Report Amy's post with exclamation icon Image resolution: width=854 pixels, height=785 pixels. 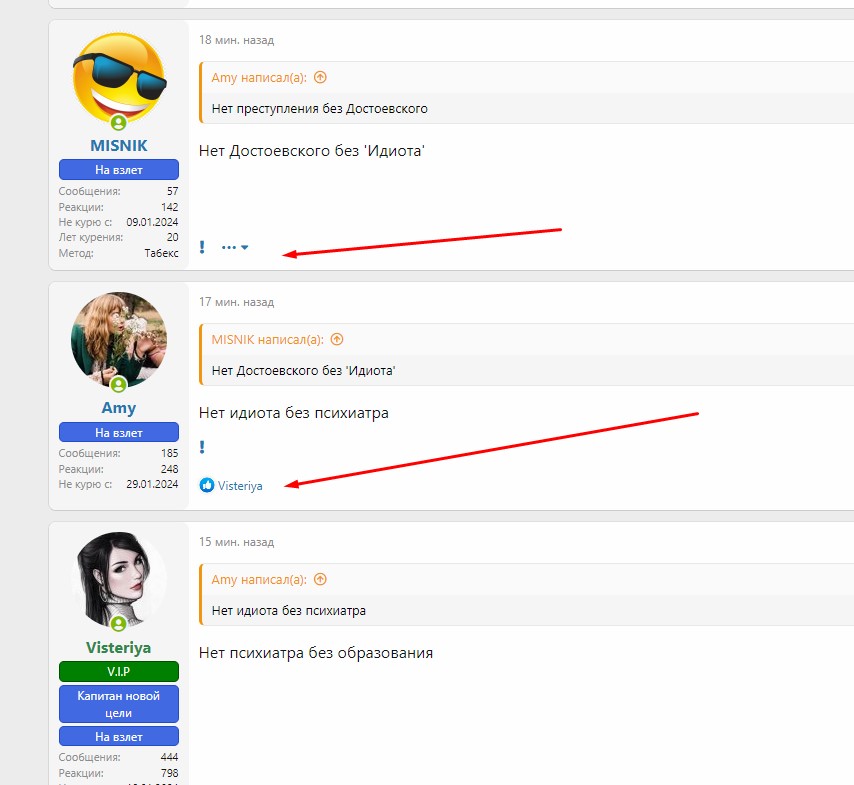pos(202,447)
